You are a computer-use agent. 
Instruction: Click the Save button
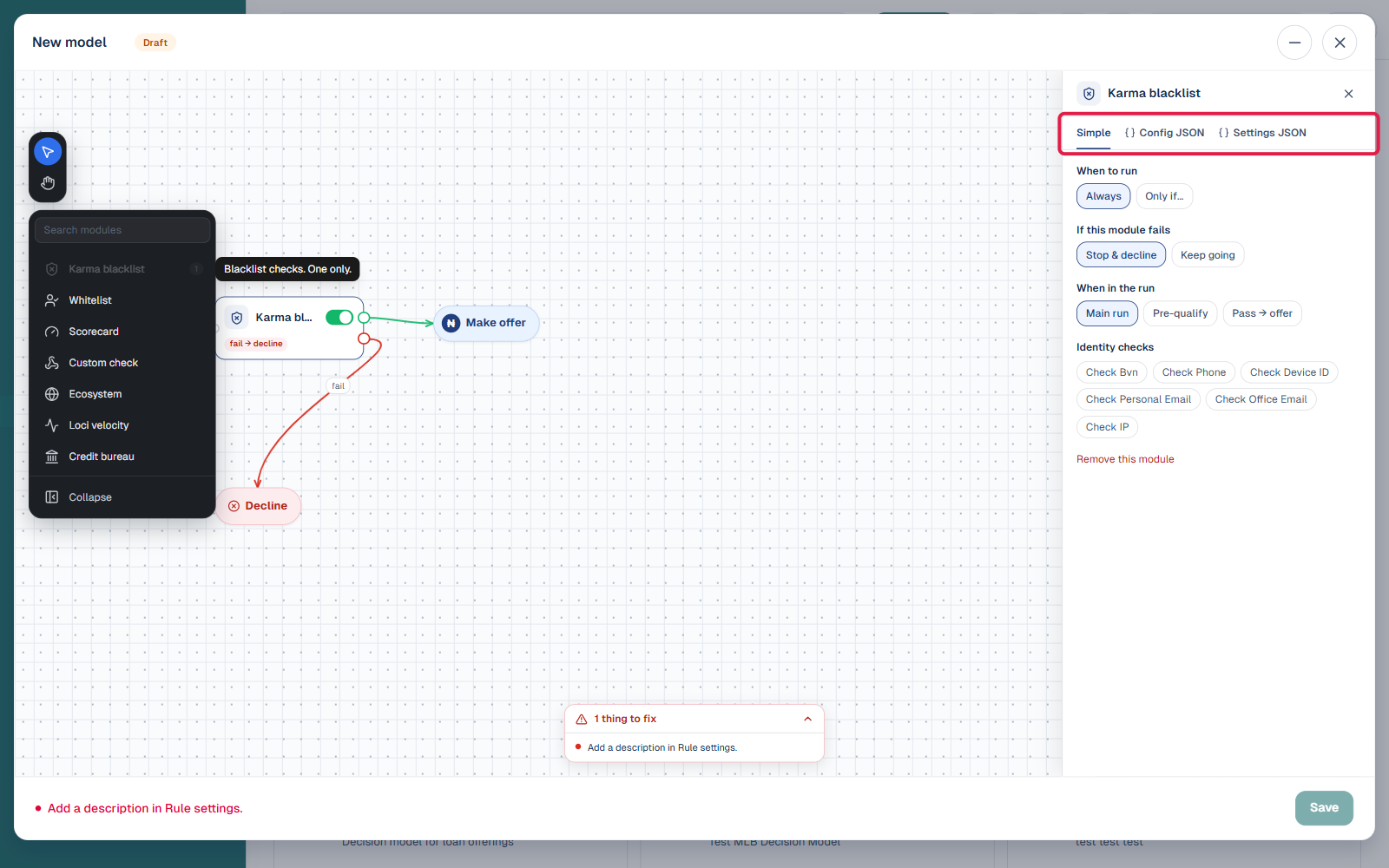(x=1324, y=808)
